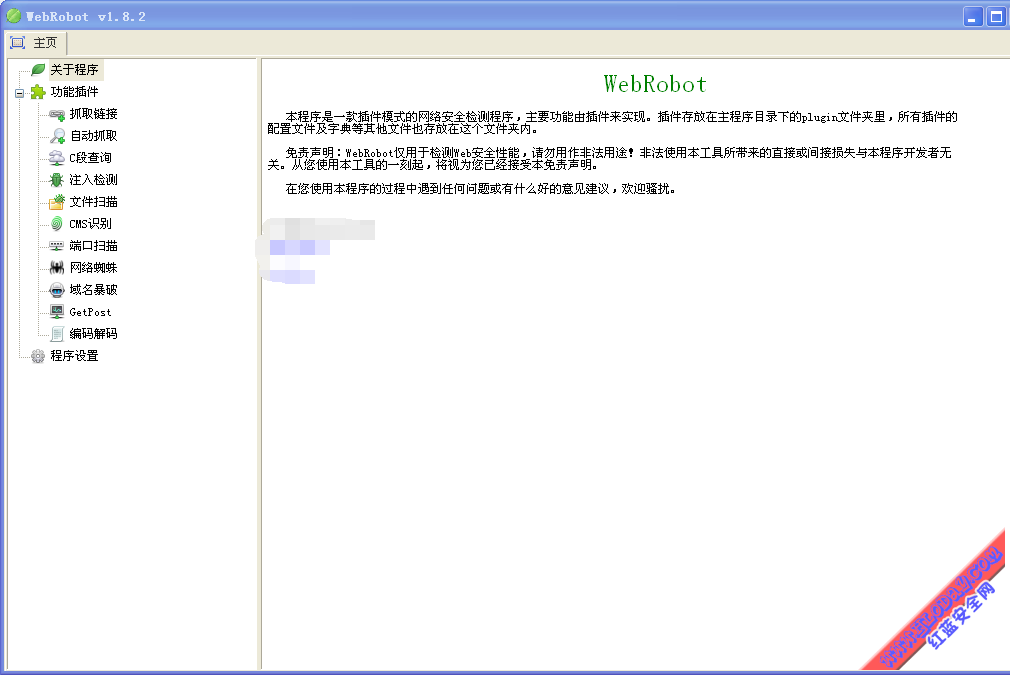Click the 主页 tab icon

coord(17,43)
